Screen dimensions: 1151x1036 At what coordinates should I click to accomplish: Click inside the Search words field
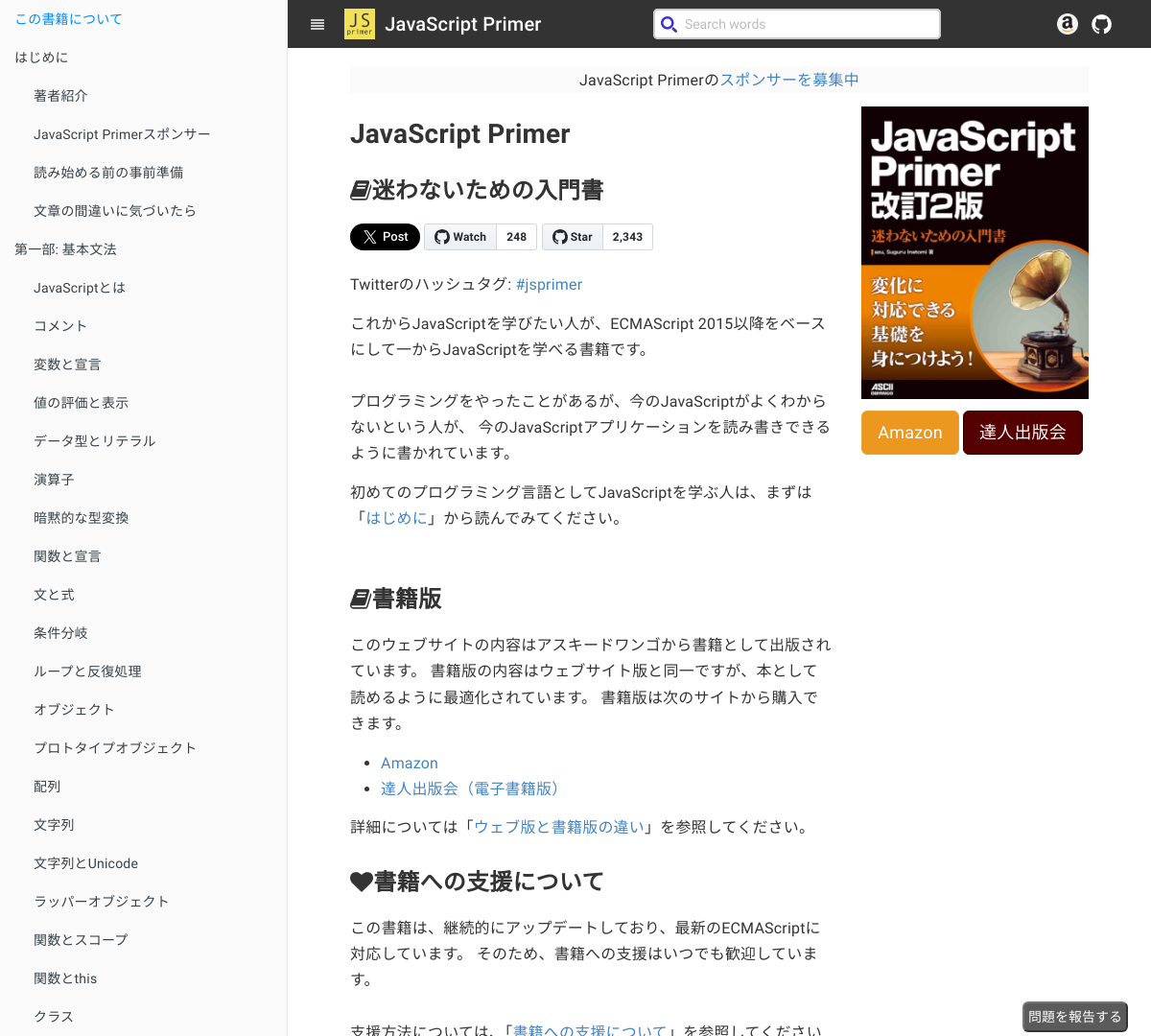tap(797, 24)
